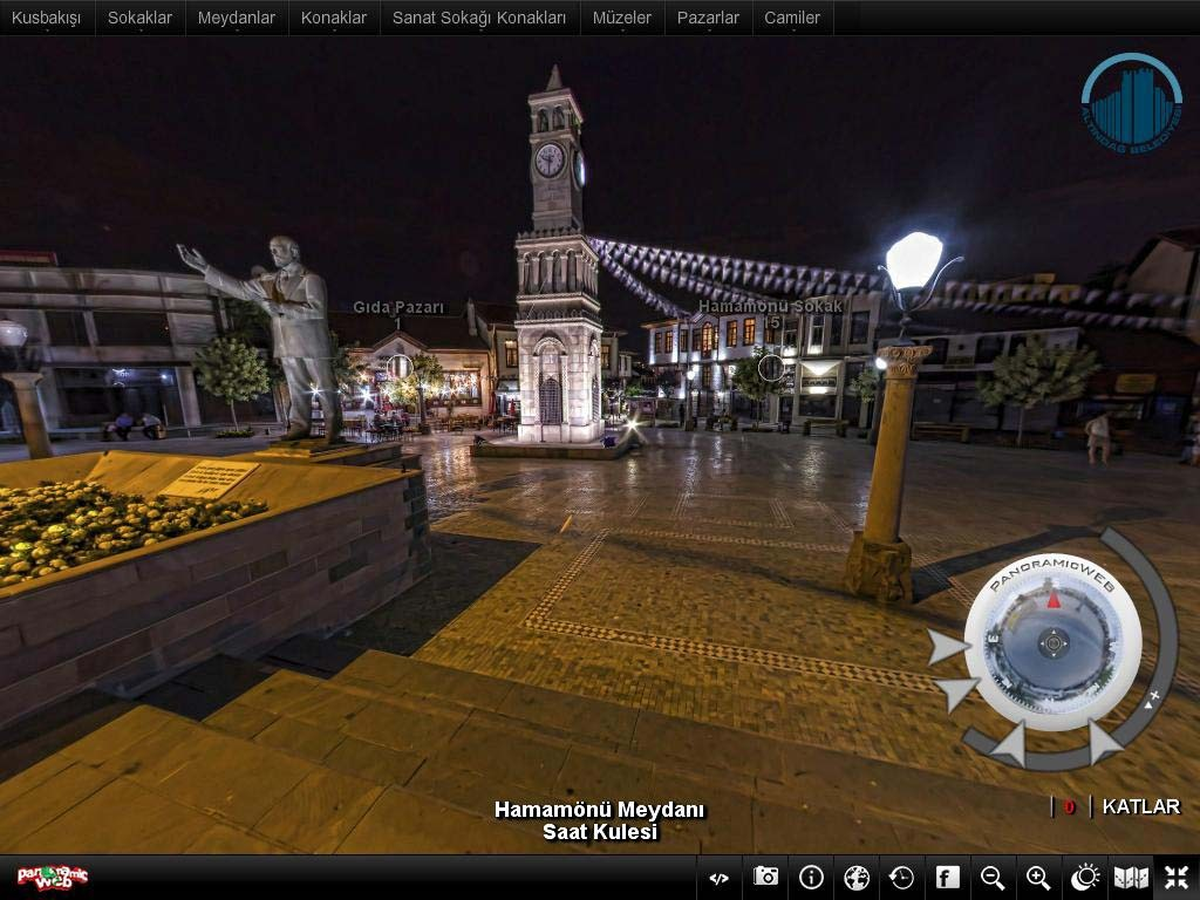
Task: Open the Sokaklar menu
Action: 140,18
